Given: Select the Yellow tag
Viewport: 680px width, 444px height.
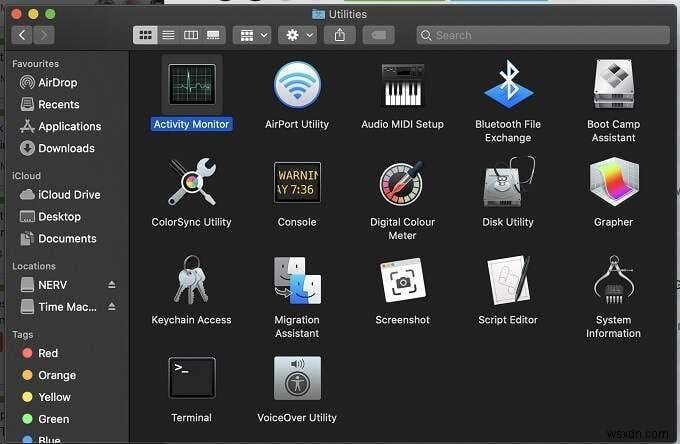Looking at the screenshot, I should (x=67, y=397).
